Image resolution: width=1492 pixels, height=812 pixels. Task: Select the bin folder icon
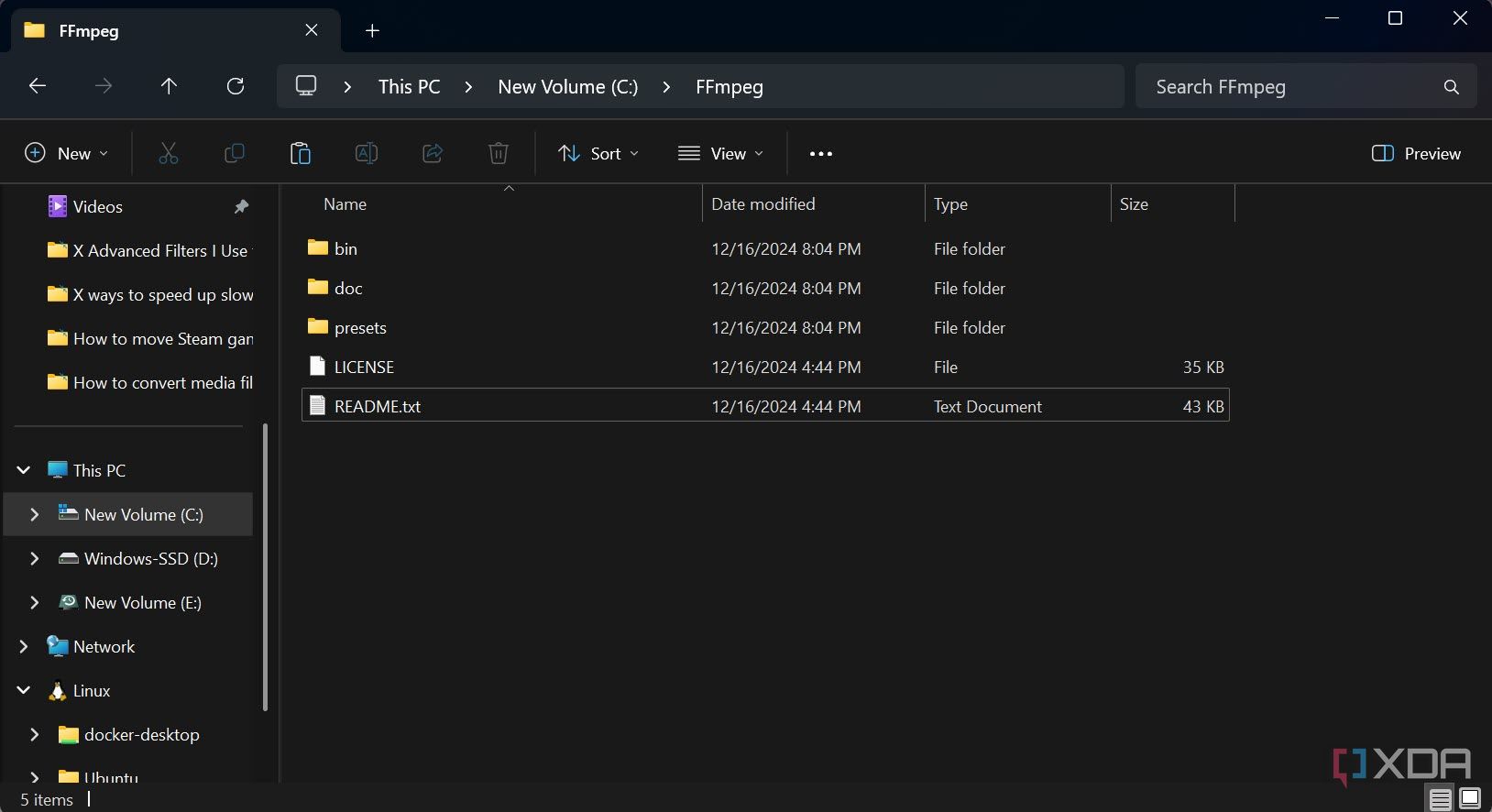[318, 247]
